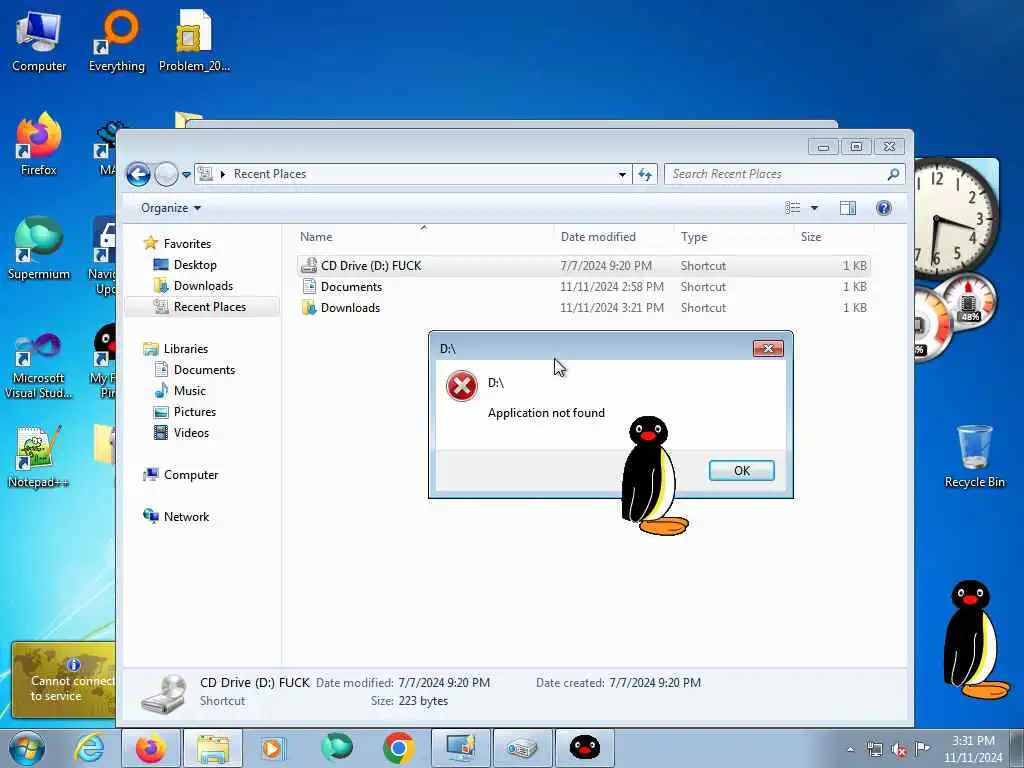Launch the Supermium desktop shortcut
The image size is (1024, 768).
coord(39,249)
